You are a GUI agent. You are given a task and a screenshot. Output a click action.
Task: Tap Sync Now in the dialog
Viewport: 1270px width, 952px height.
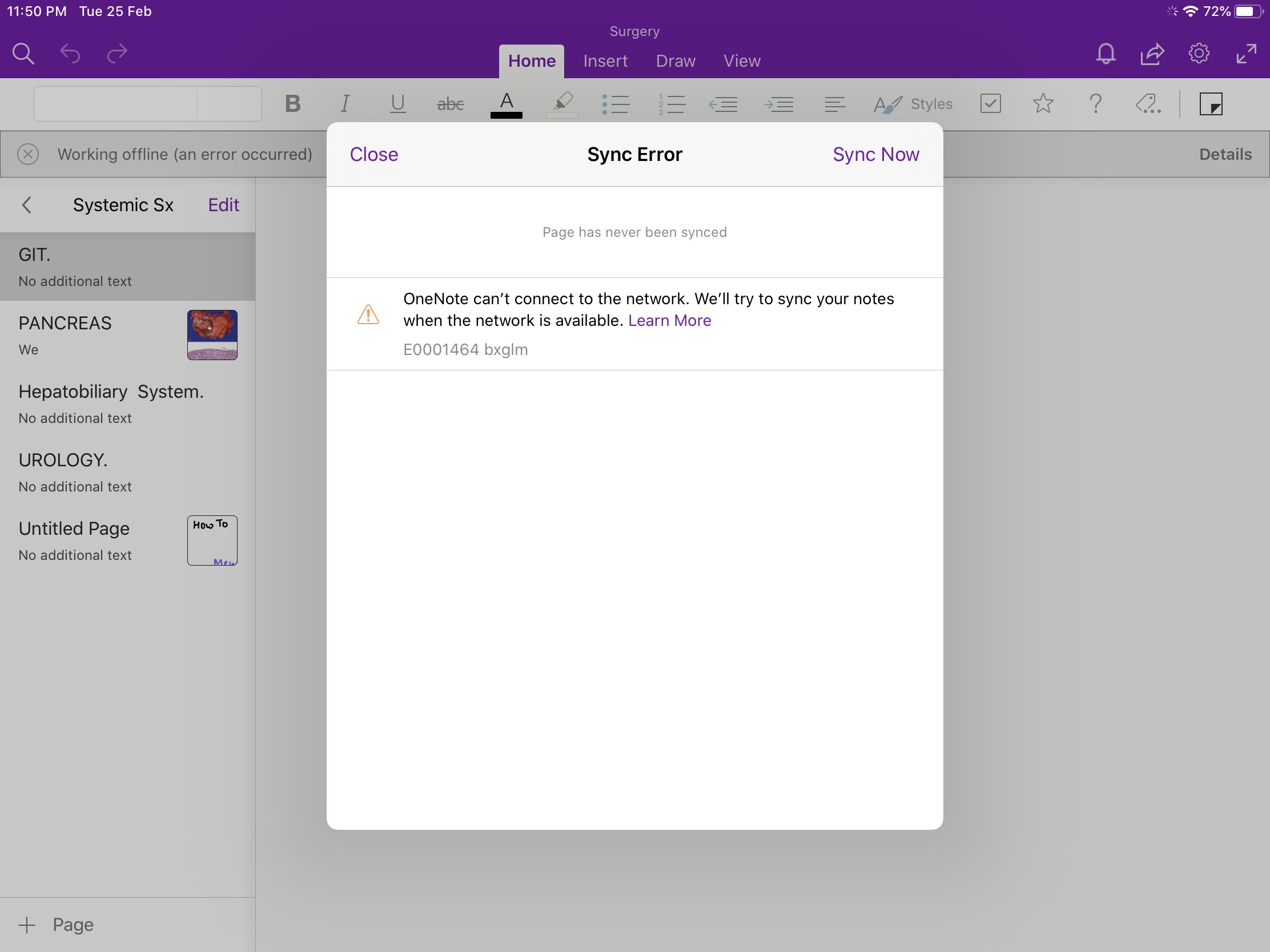coord(875,154)
